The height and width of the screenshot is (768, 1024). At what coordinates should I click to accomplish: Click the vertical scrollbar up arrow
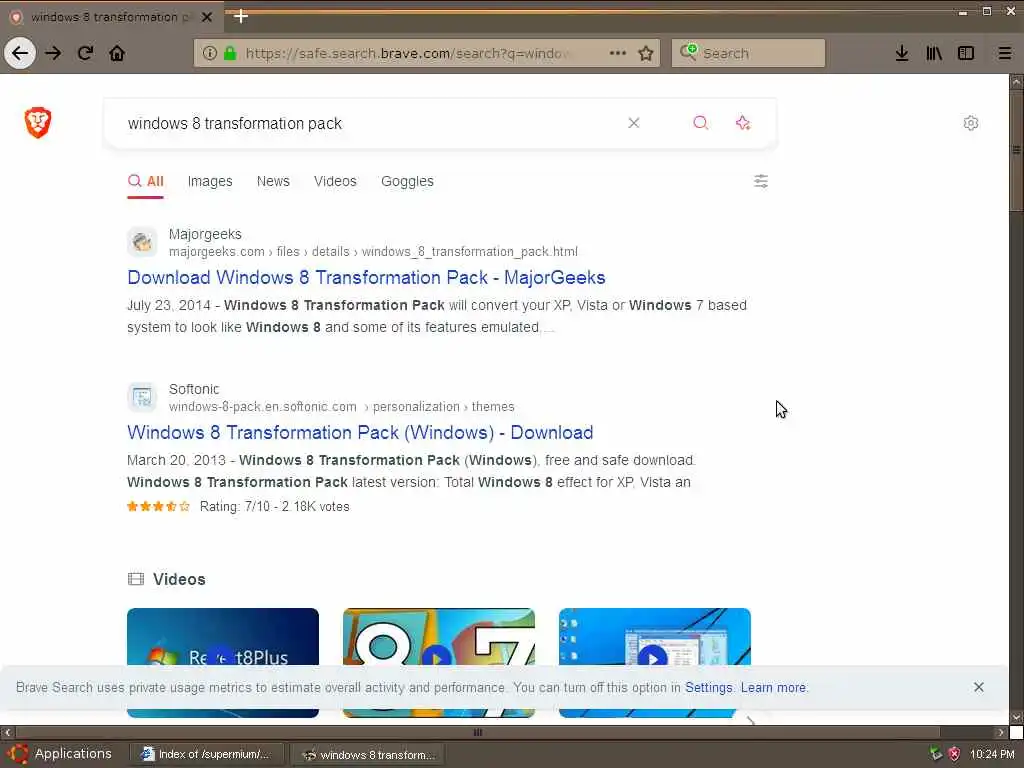pyautogui.click(x=1016, y=82)
